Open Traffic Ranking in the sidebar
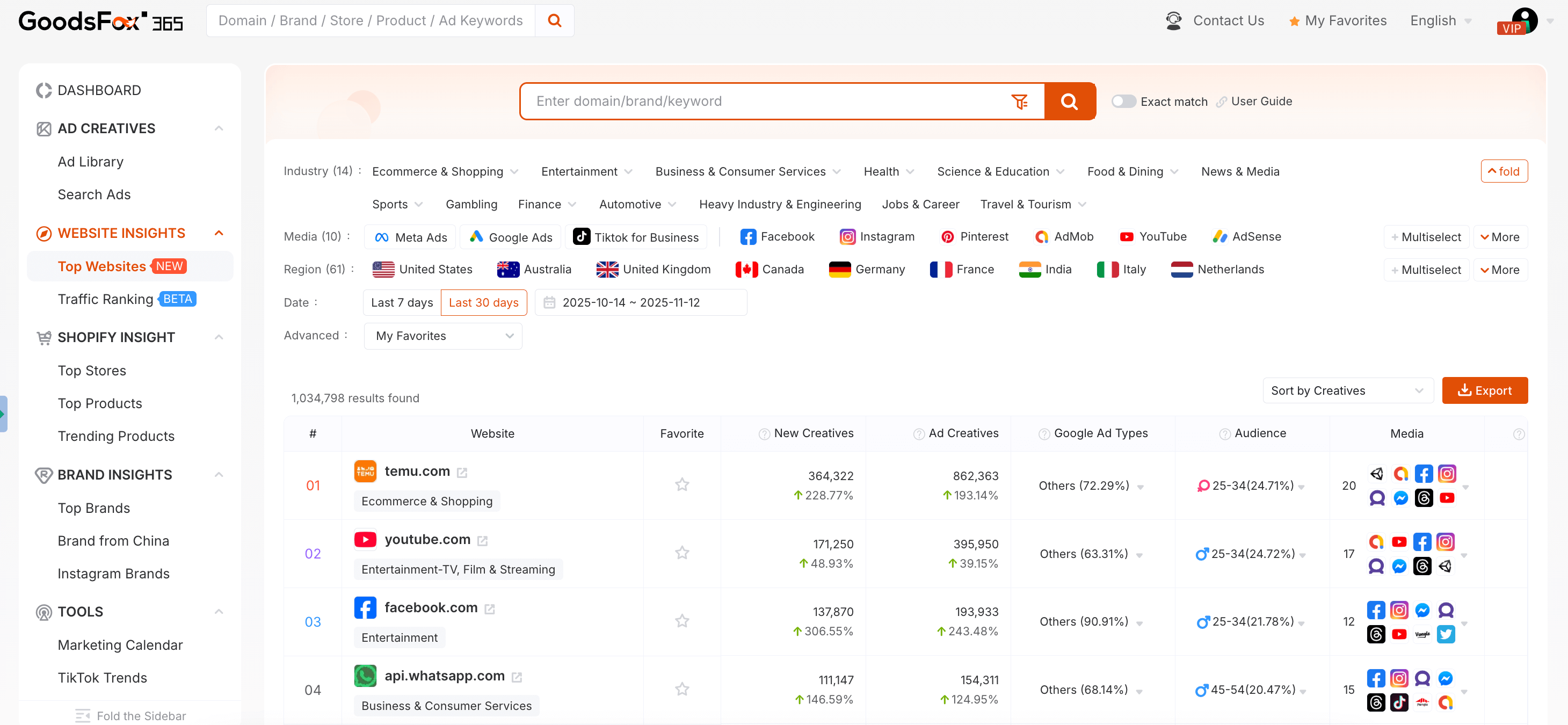The height and width of the screenshot is (725, 1568). (105, 299)
